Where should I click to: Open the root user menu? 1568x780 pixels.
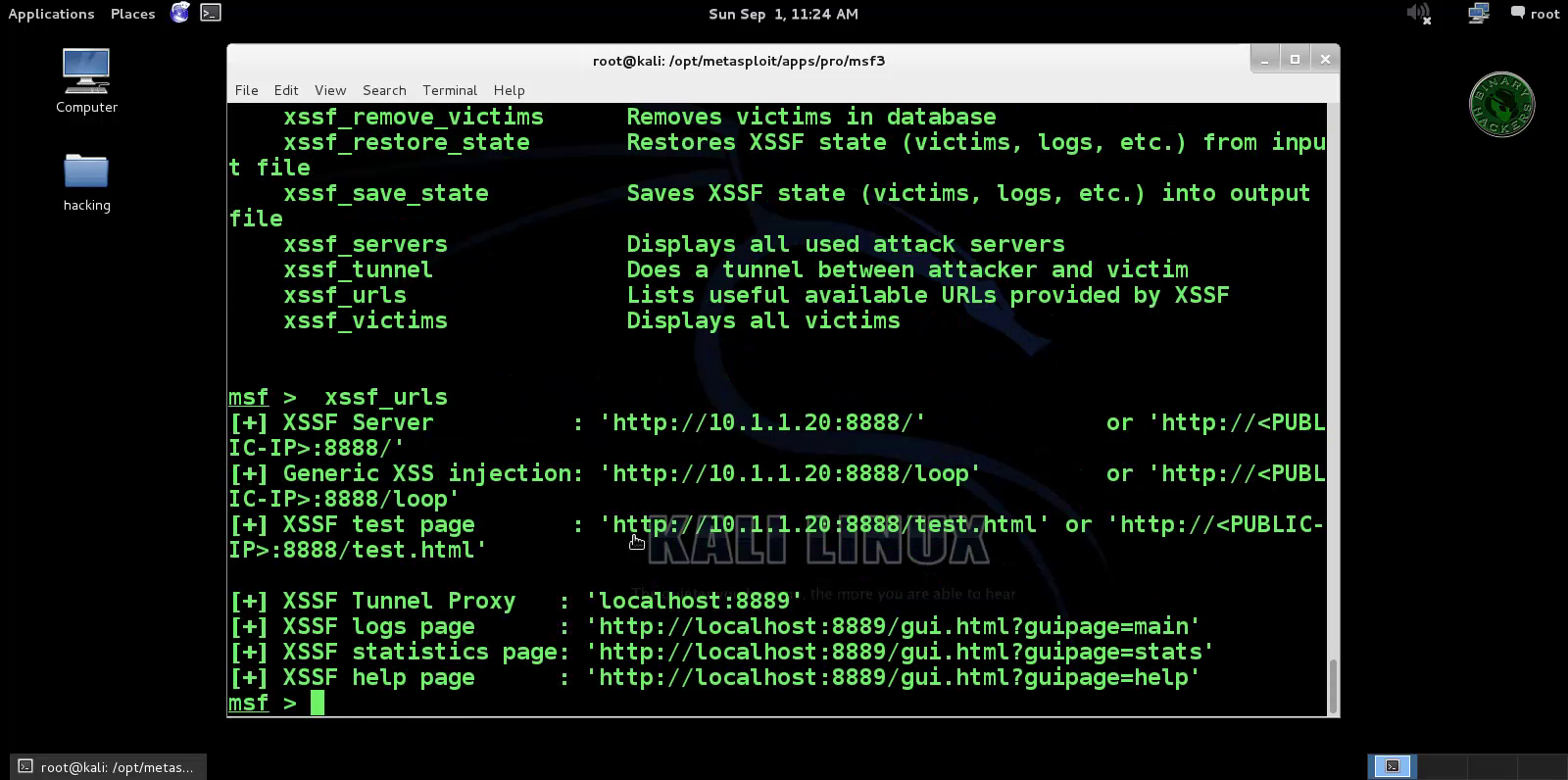point(1536,14)
